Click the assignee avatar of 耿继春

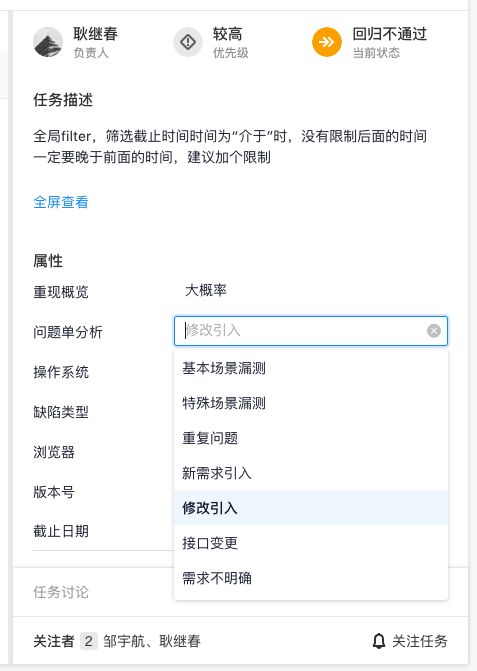[x=48, y=42]
